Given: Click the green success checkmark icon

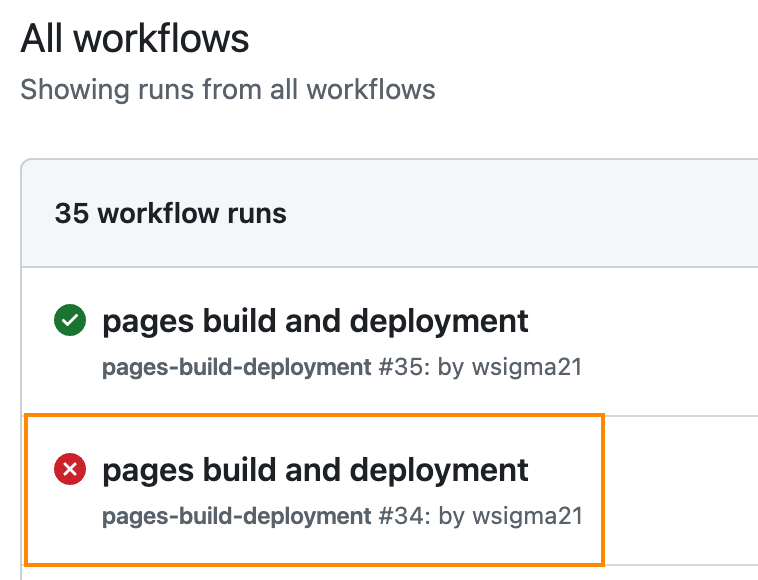Looking at the screenshot, I should [70, 320].
